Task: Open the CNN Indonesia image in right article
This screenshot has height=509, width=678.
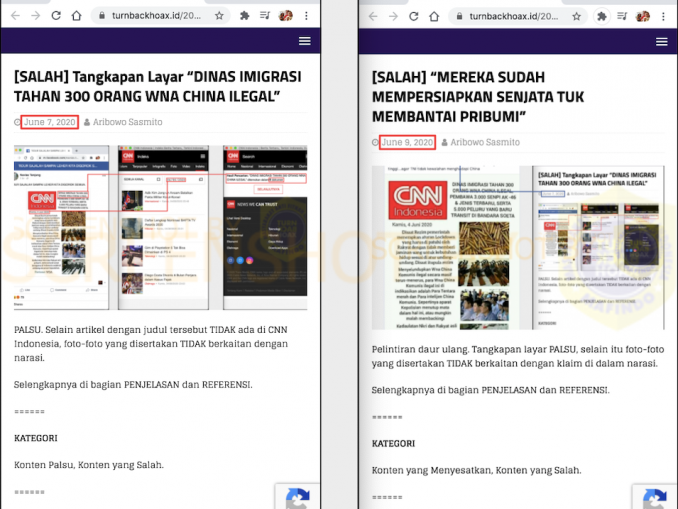Action: coord(518,247)
